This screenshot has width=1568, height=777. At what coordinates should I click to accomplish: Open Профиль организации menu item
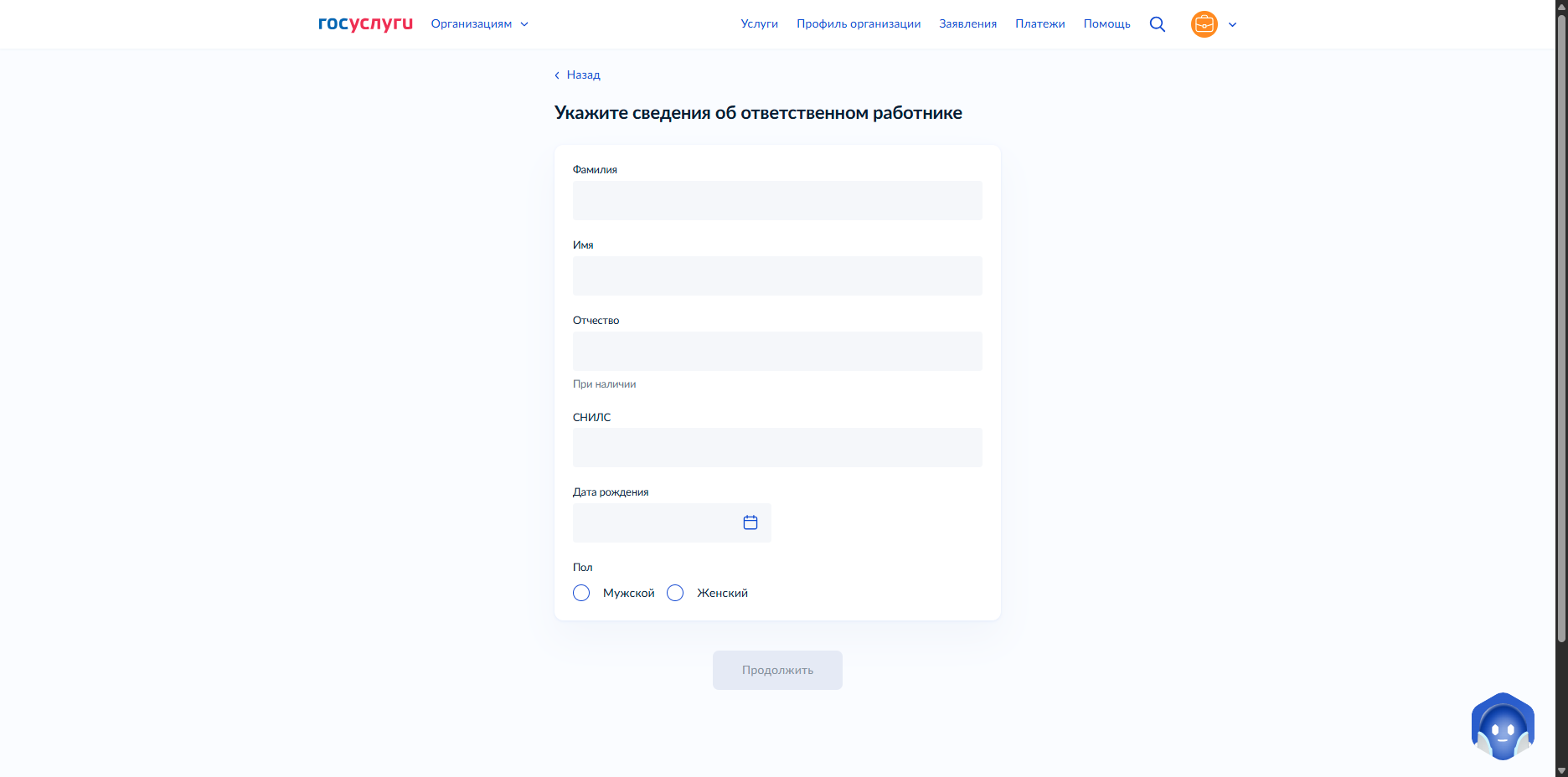tap(859, 24)
